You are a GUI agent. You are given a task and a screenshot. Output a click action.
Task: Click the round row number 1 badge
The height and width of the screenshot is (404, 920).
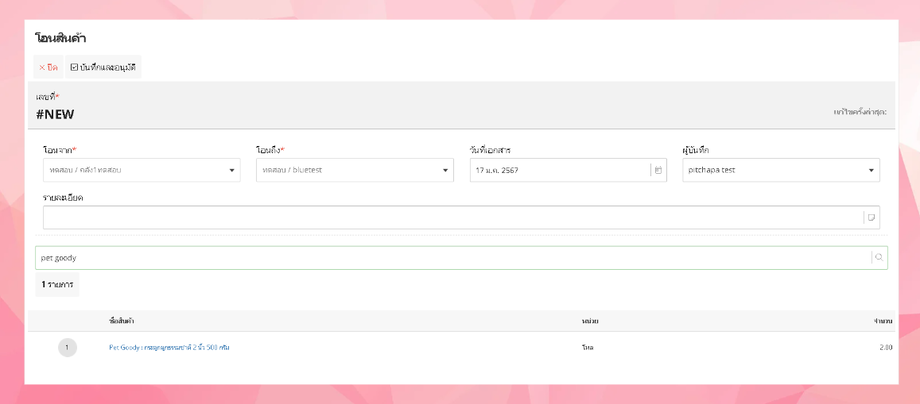click(x=67, y=348)
